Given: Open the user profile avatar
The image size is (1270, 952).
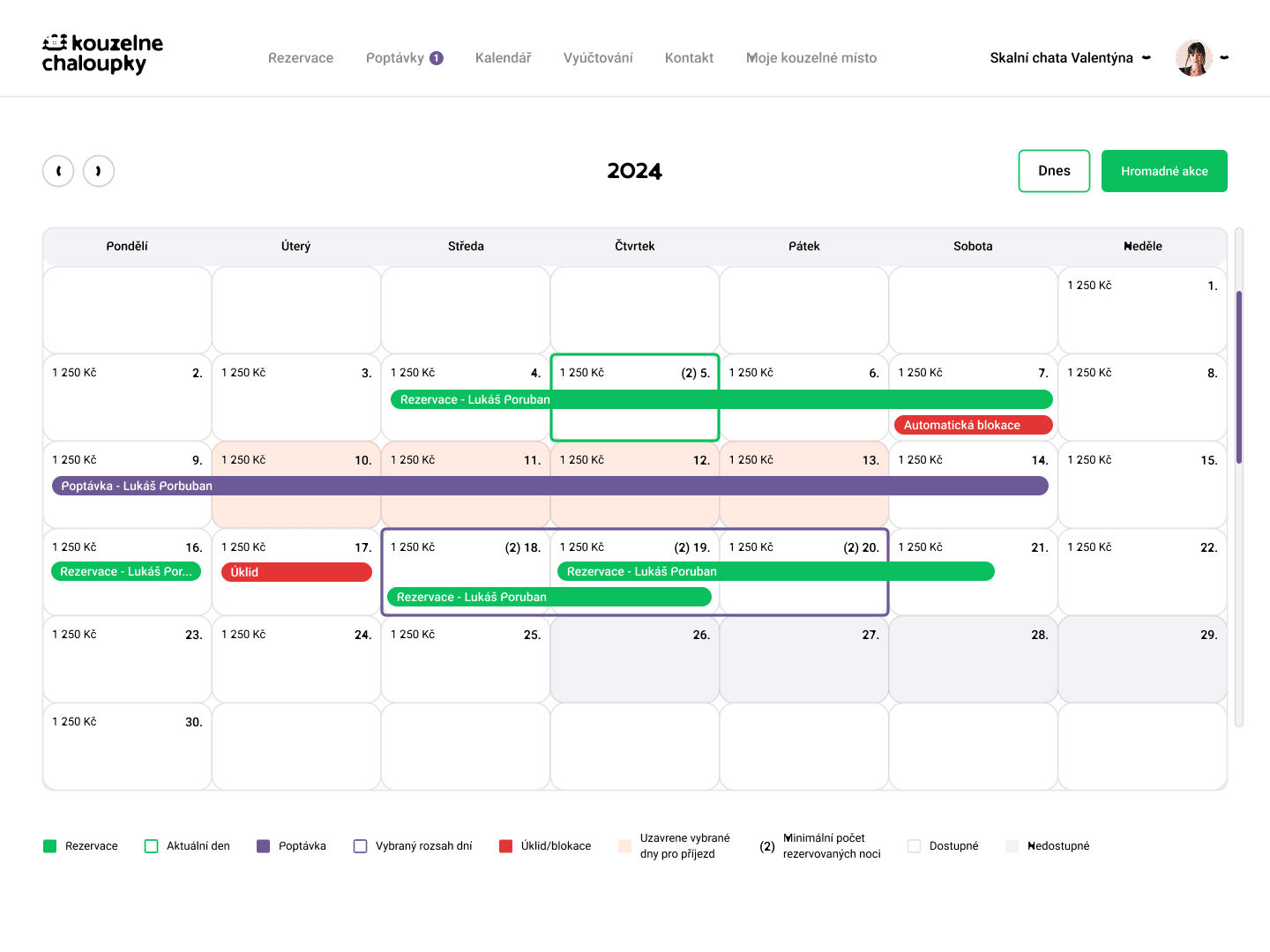Looking at the screenshot, I should (1194, 57).
